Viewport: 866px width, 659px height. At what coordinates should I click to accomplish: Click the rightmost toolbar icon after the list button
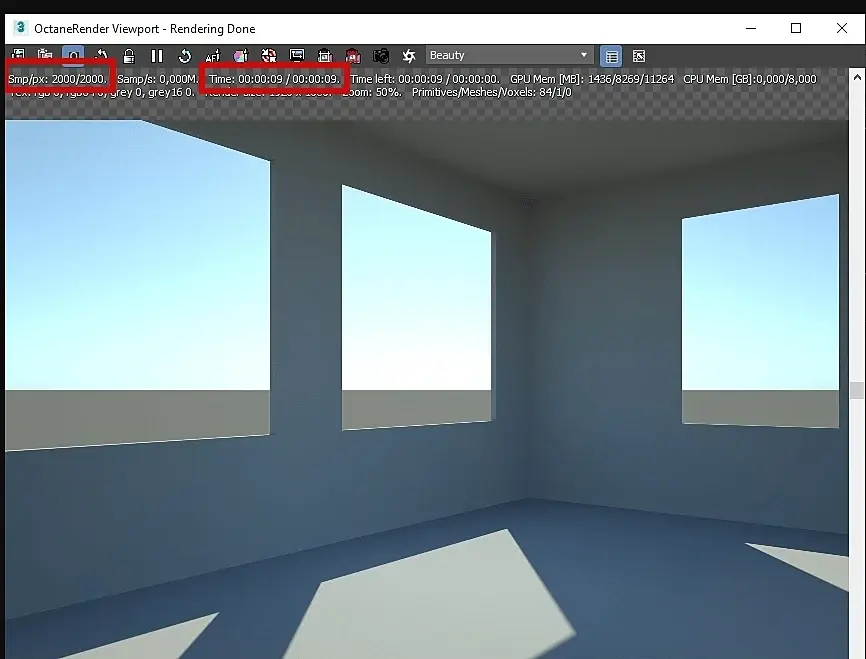tap(639, 56)
